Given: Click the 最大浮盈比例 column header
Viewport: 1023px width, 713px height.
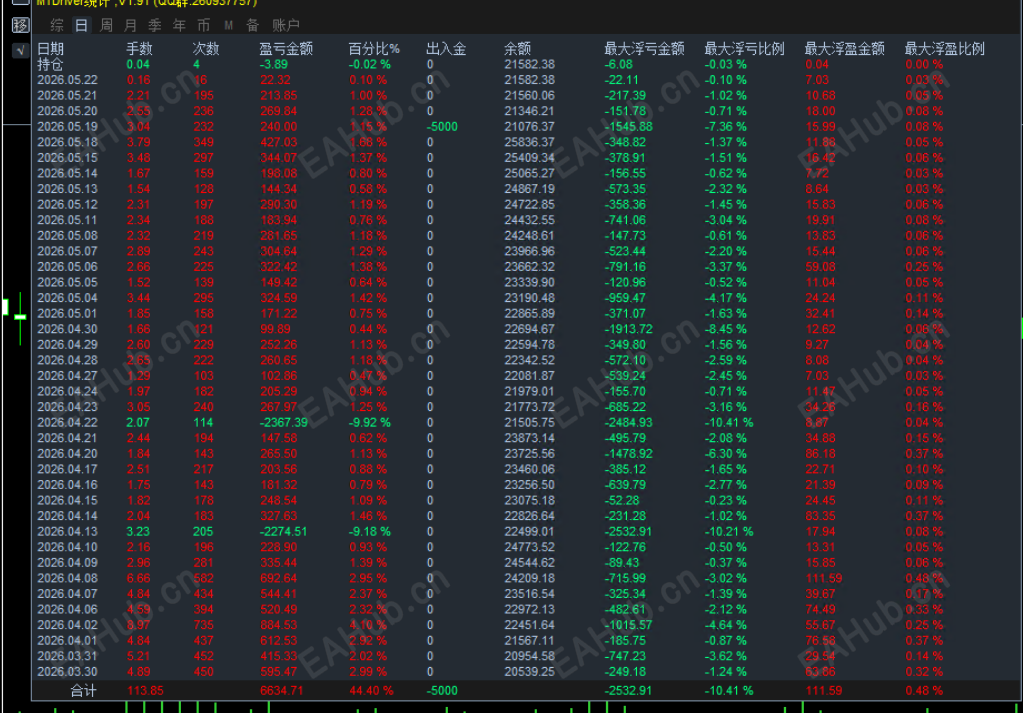Looking at the screenshot, I should [x=945, y=49].
